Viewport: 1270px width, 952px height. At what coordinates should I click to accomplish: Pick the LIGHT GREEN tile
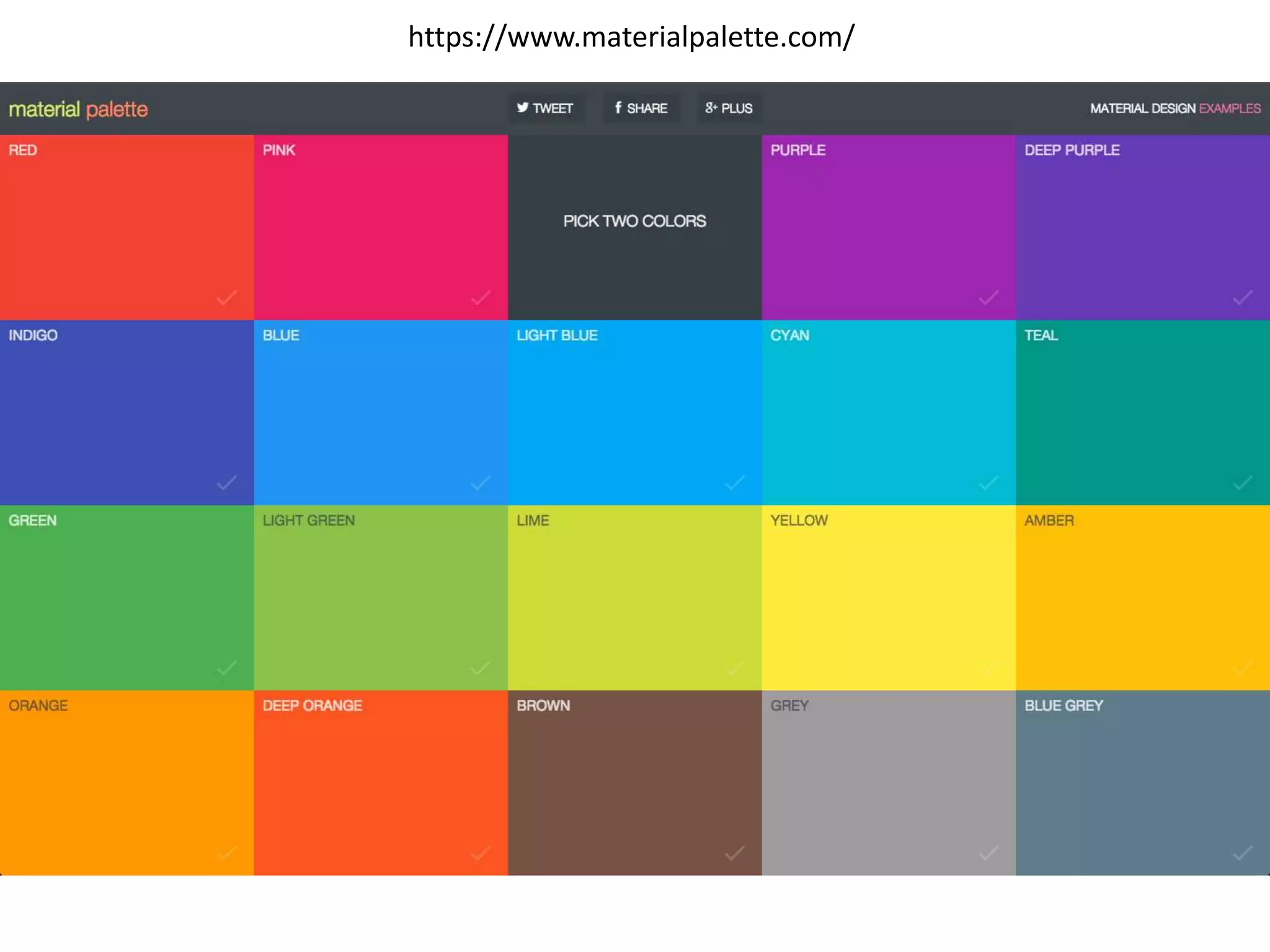381,598
